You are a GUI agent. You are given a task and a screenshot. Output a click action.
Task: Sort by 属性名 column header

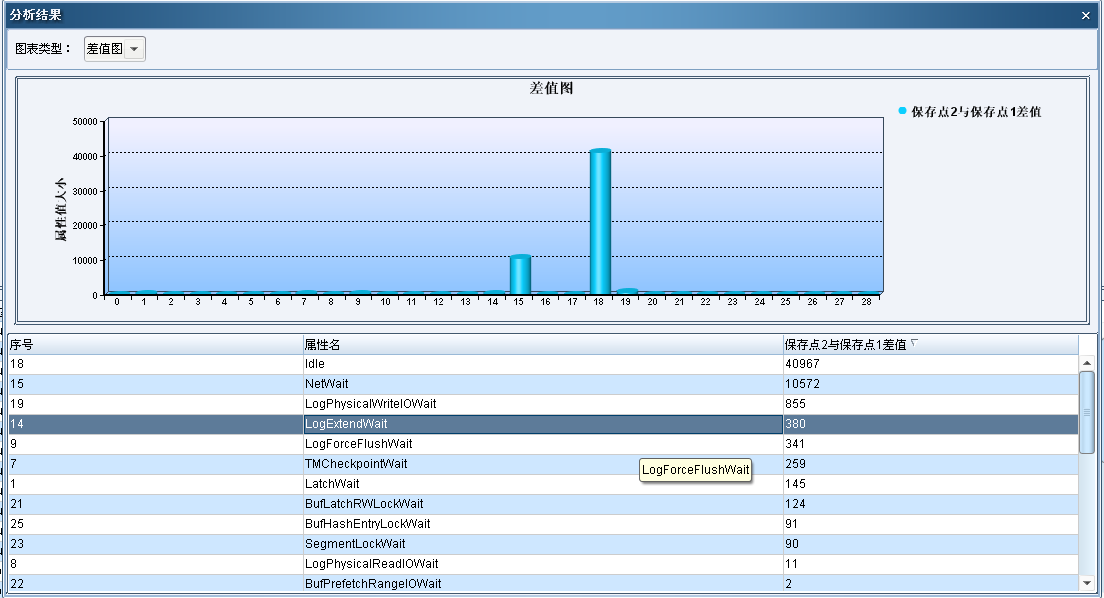542,345
